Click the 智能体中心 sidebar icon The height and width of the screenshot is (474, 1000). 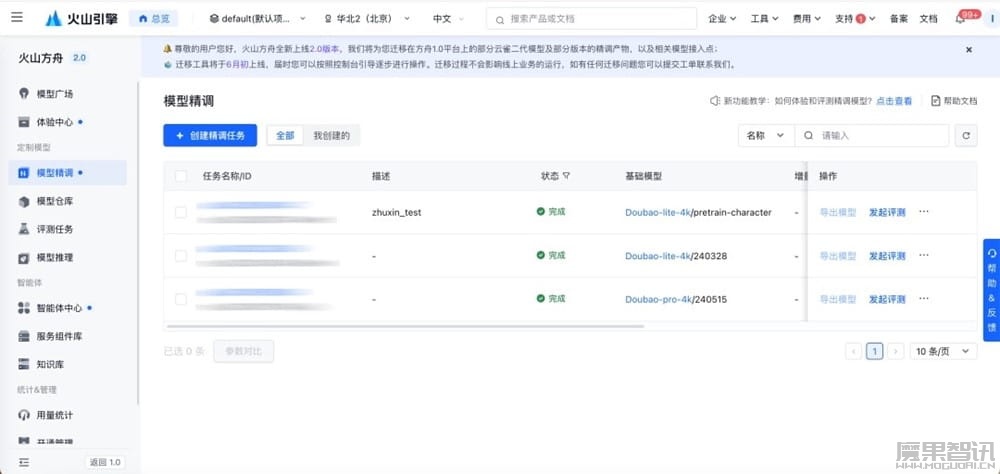(x=24, y=308)
